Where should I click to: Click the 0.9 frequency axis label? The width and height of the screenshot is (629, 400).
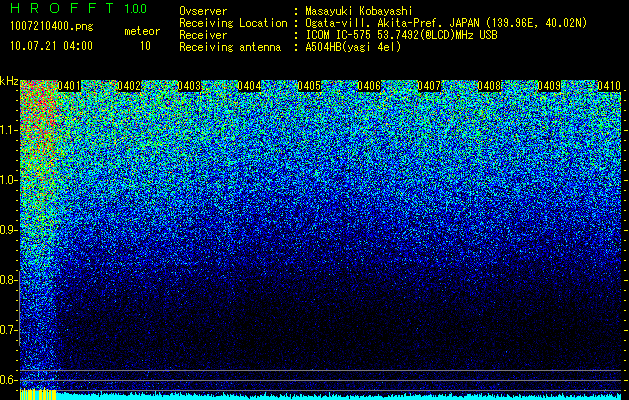point(7,230)
